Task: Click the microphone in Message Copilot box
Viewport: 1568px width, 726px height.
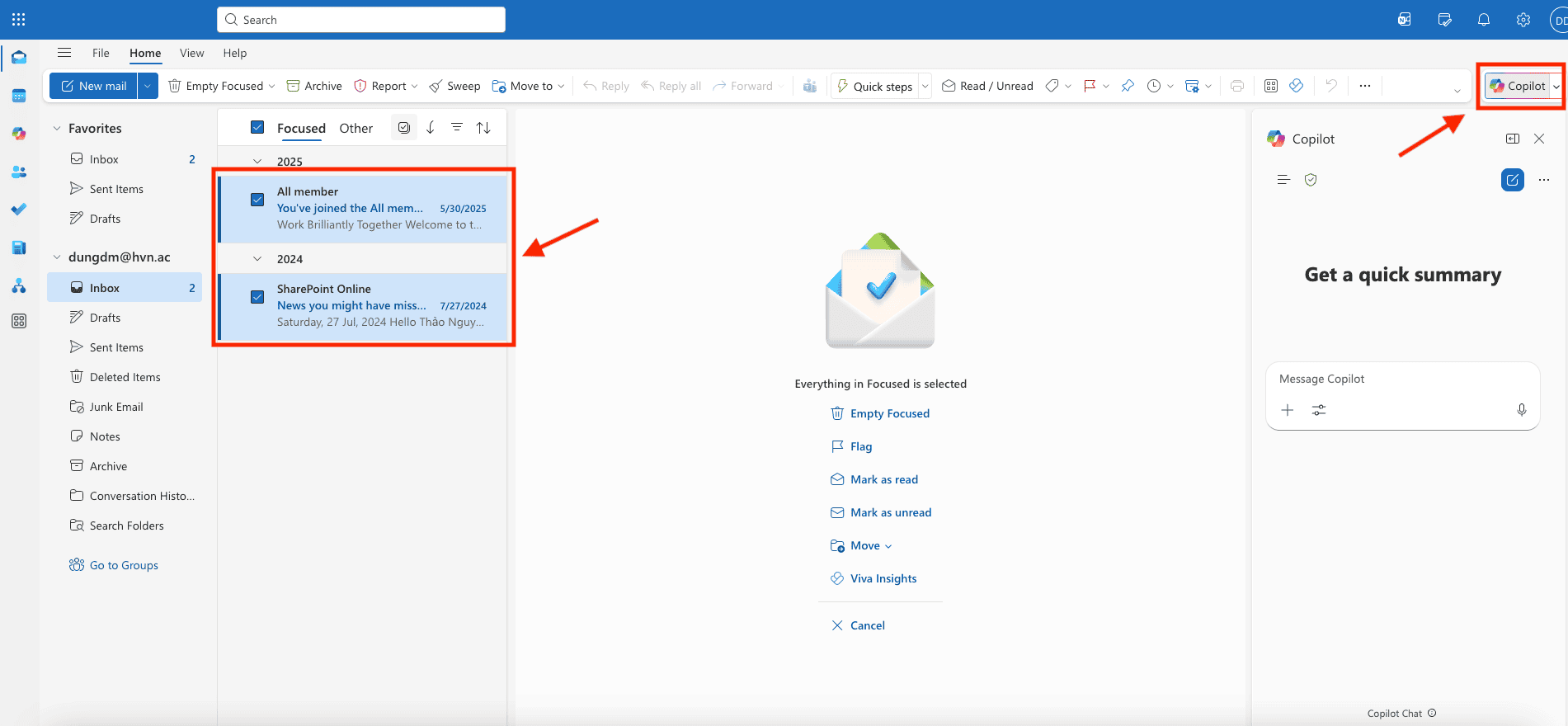Action: click(1522, 410)
